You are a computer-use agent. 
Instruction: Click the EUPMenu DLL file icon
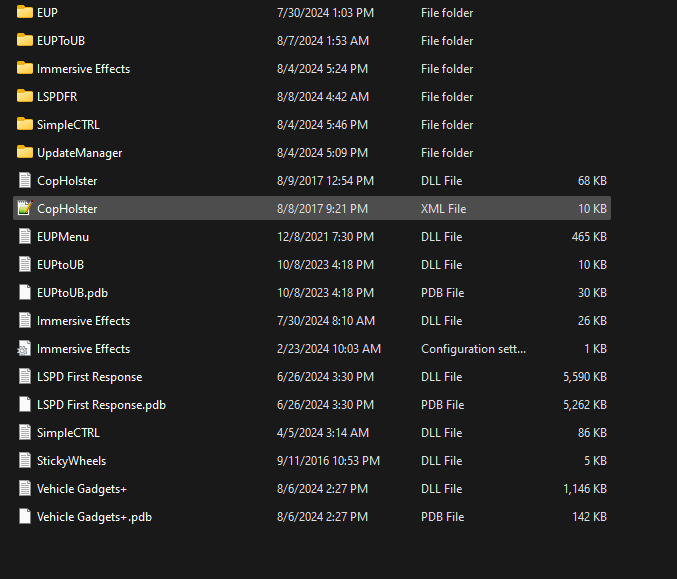pos(25,237)
